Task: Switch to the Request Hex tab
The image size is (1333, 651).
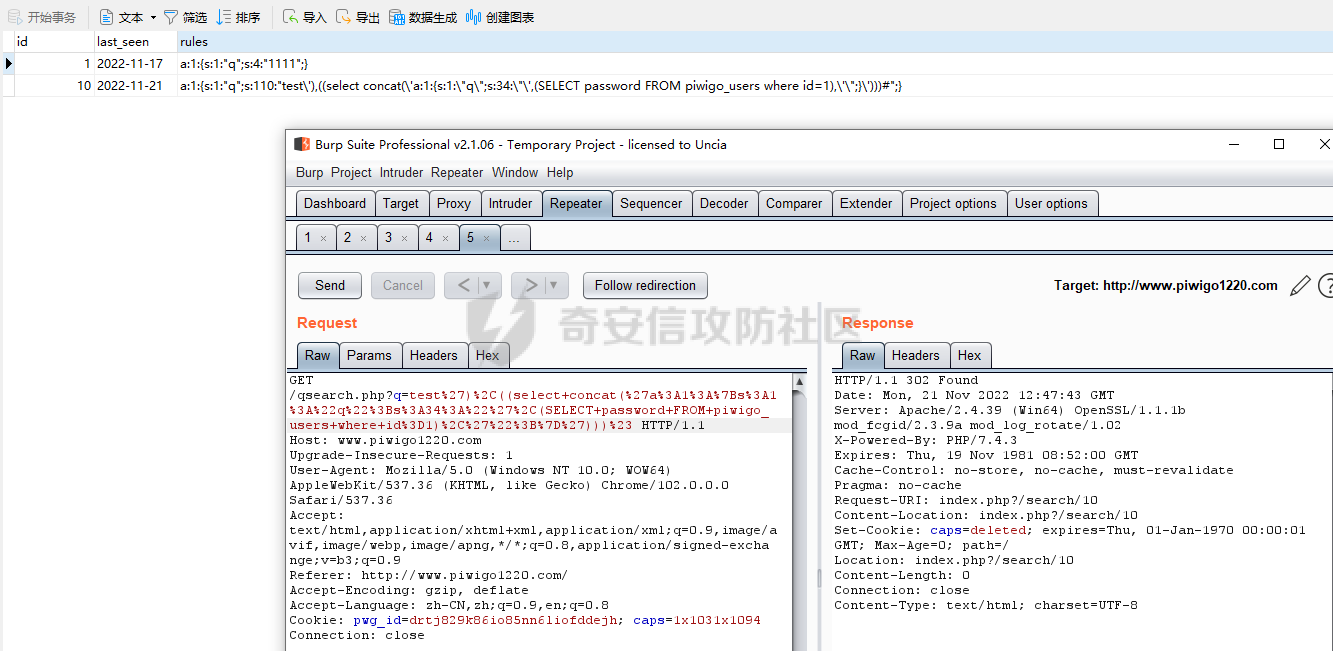Action: point(488,355)
